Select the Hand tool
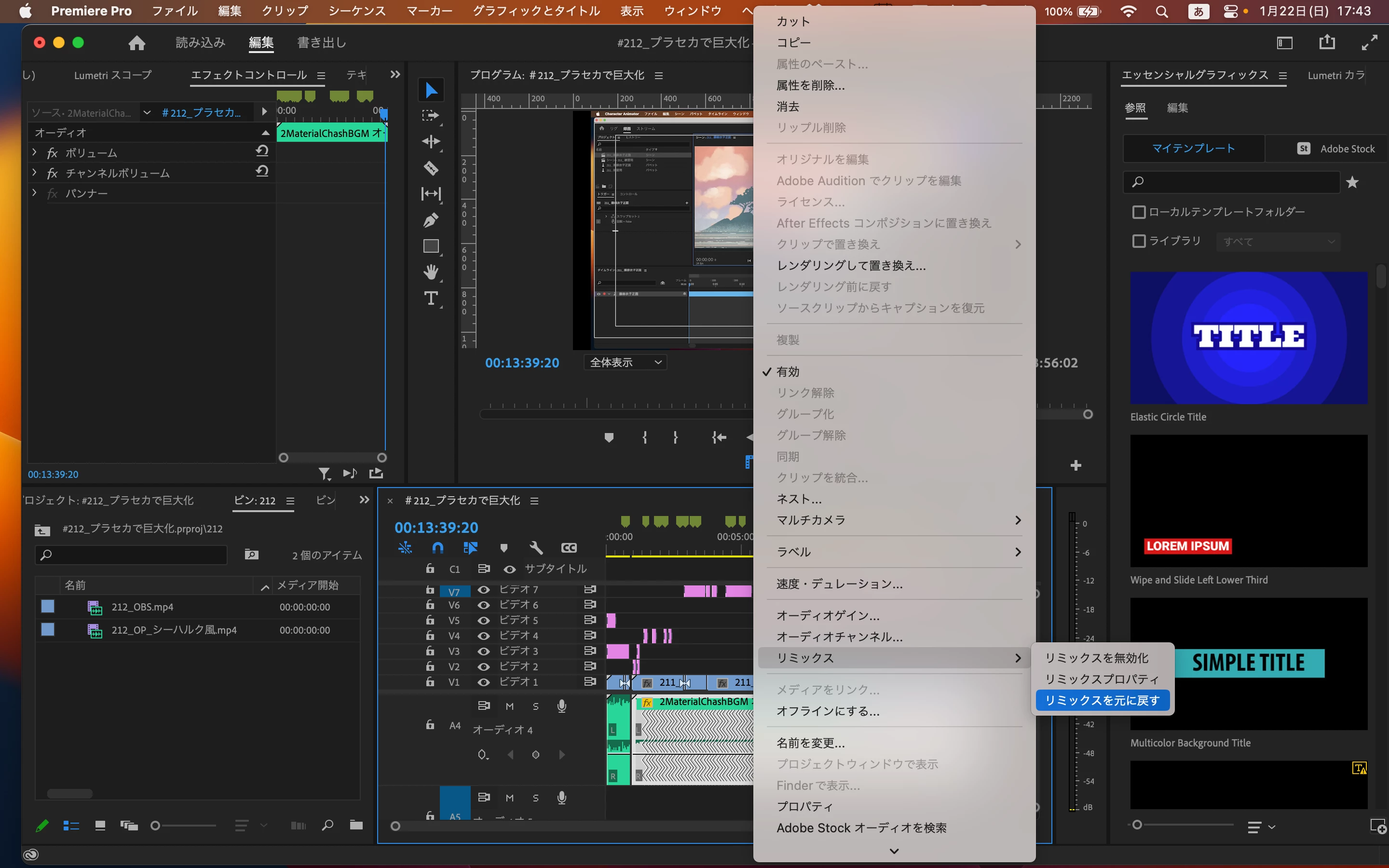This screenshot has height=868, width=1389. point(431,271)
